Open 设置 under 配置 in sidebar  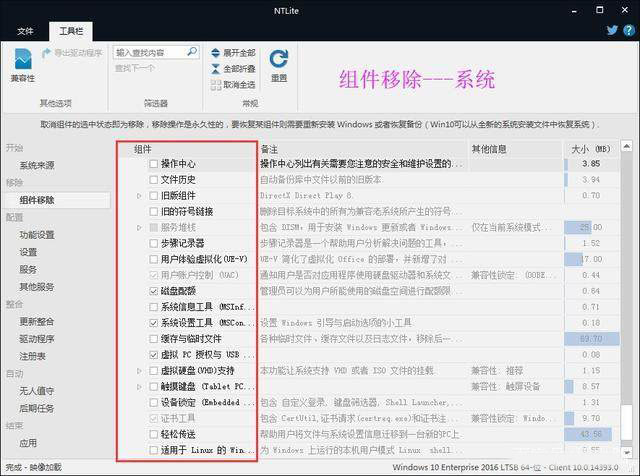28,252
